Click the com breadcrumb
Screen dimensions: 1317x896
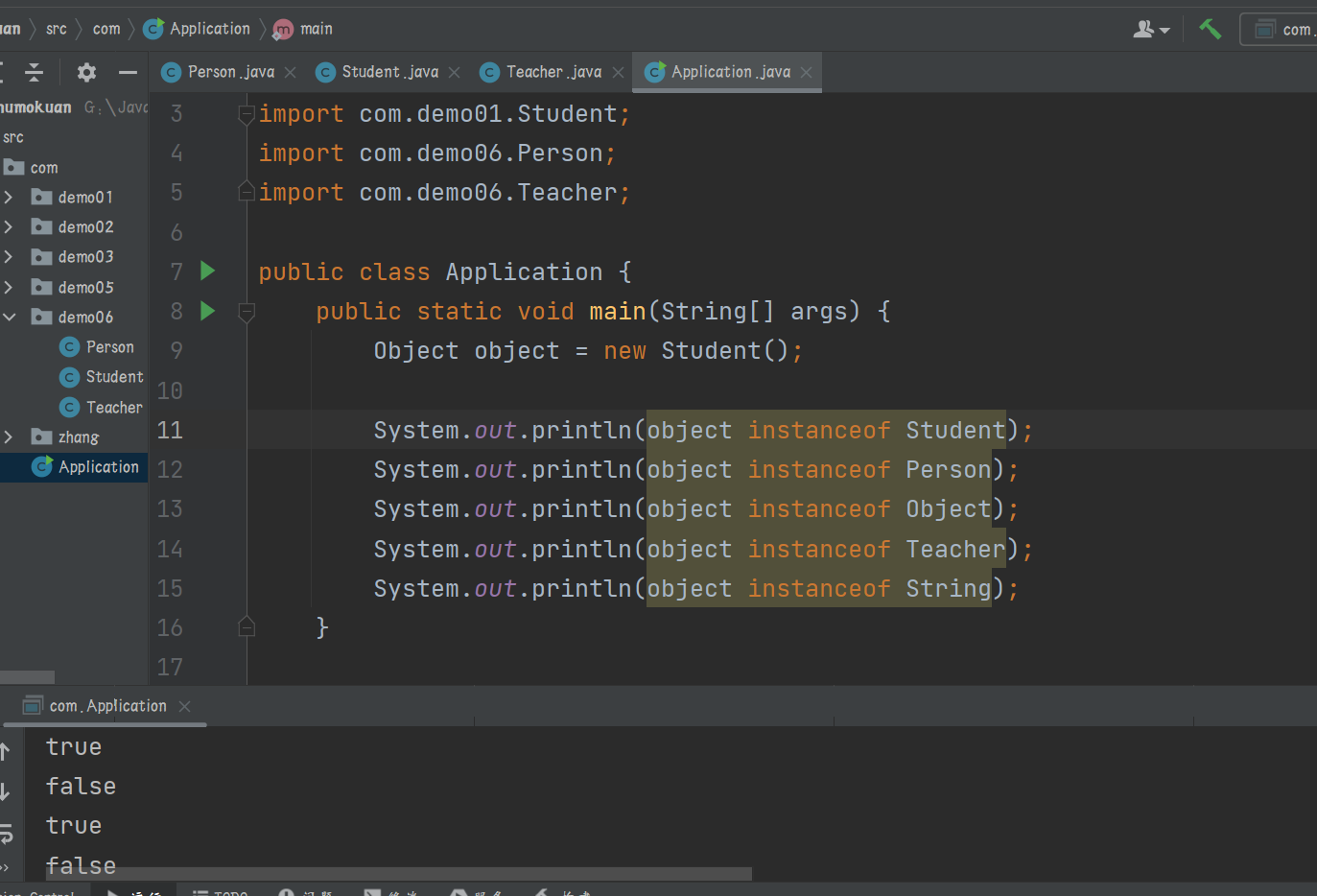coord(106,29)
